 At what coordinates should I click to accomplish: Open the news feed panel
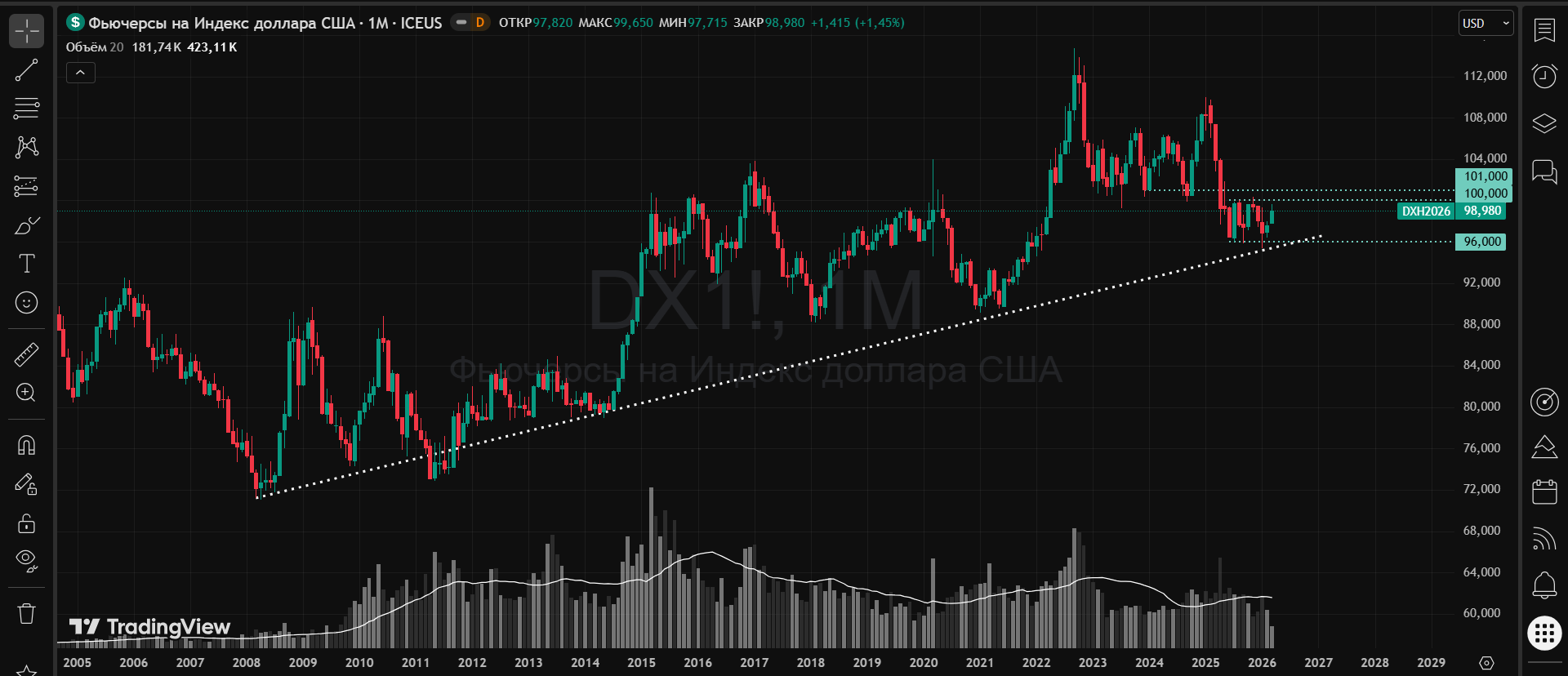click(1544, 538)
